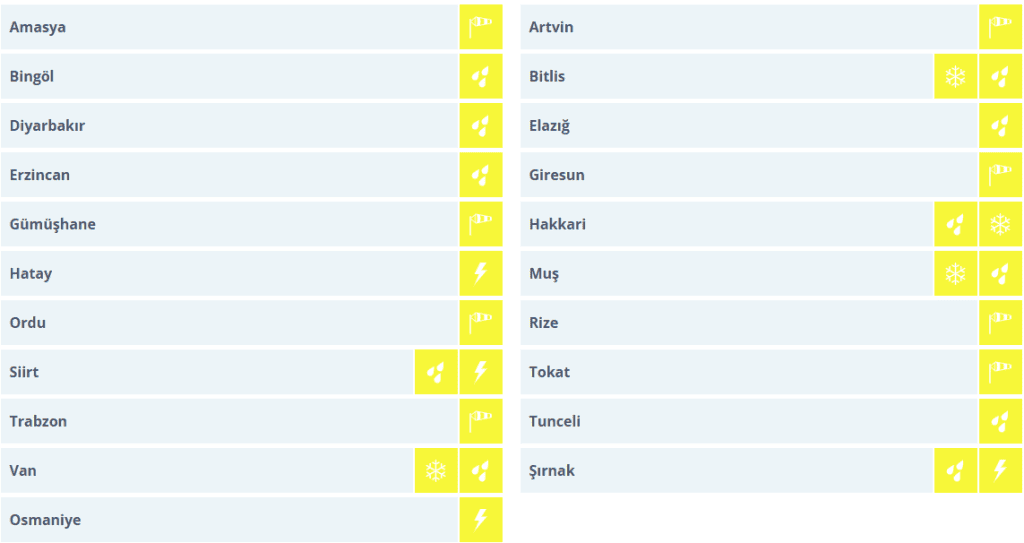Viewport: 1024px width, 543px height.
Task: Click the lightning icon for Şırnak
Action: 1000,470
